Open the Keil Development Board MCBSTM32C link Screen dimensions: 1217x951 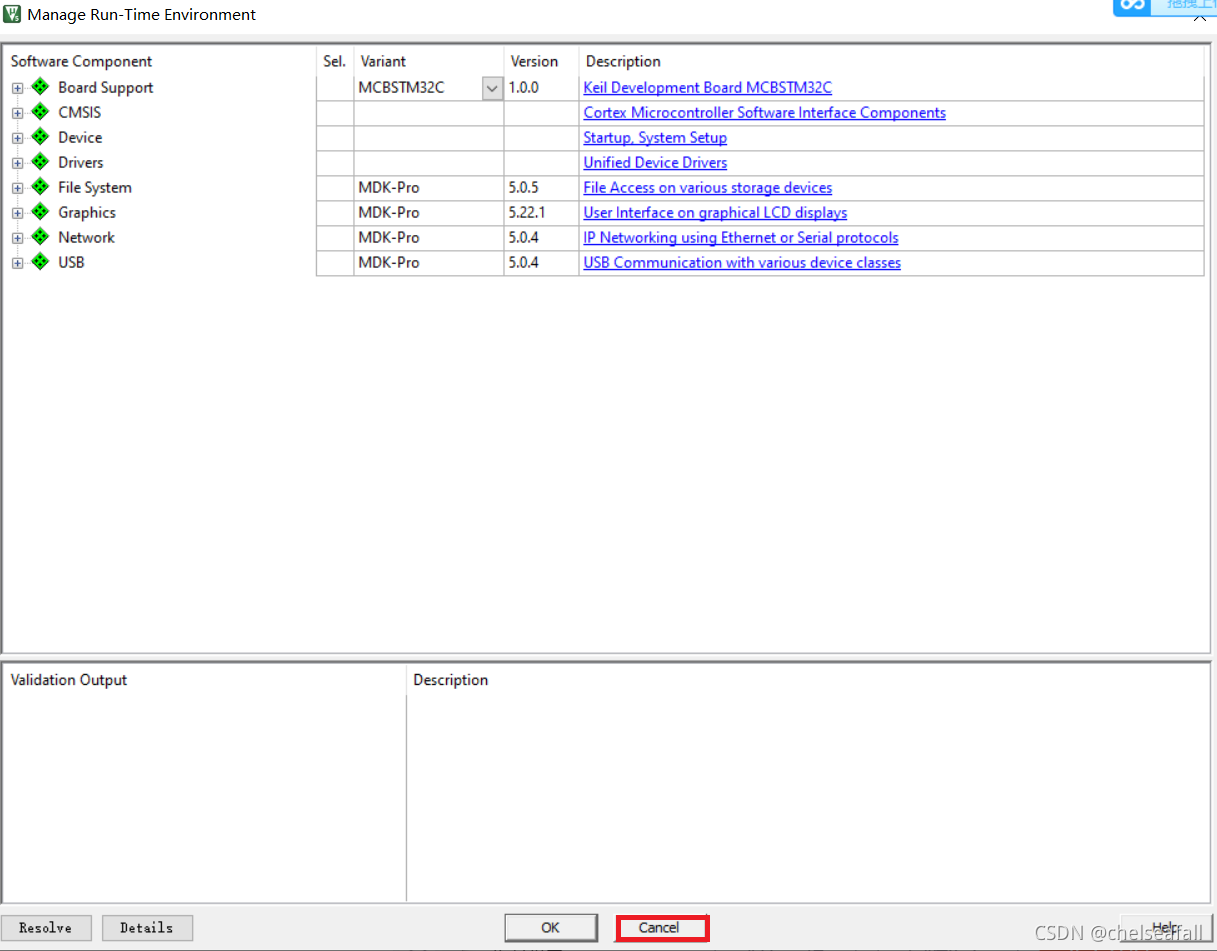[707, 88]
